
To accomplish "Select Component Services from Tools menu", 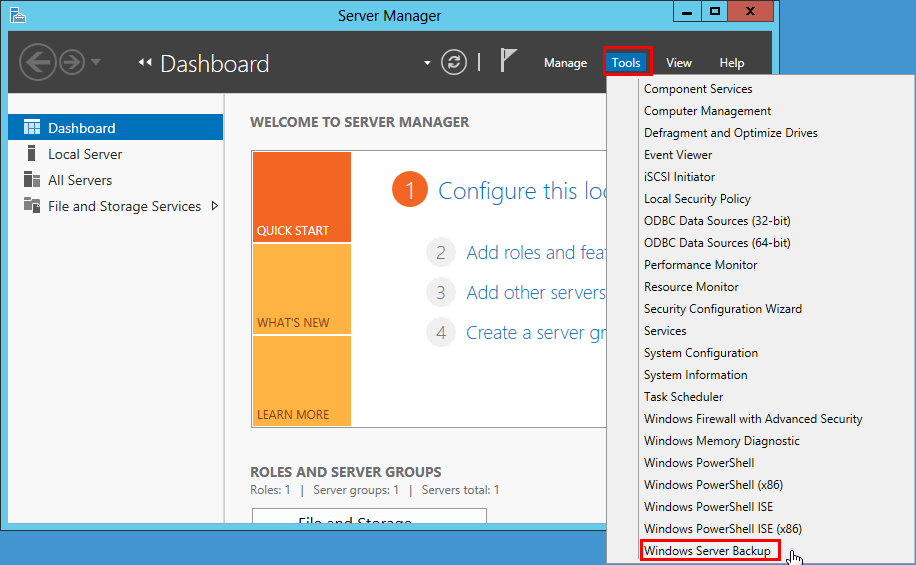I will [698, 89].
